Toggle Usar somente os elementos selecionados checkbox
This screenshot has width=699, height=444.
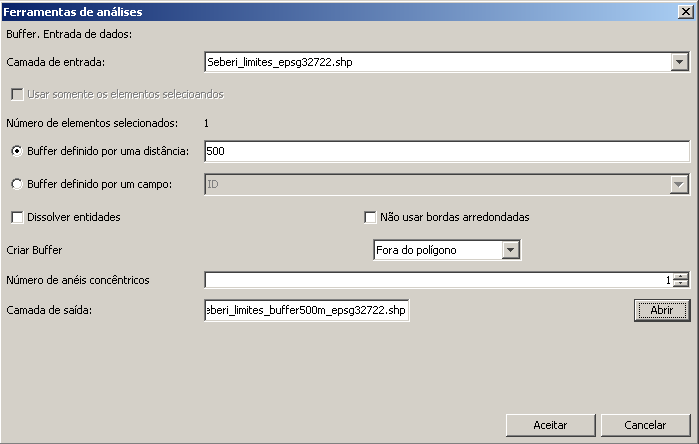point(17,94)
